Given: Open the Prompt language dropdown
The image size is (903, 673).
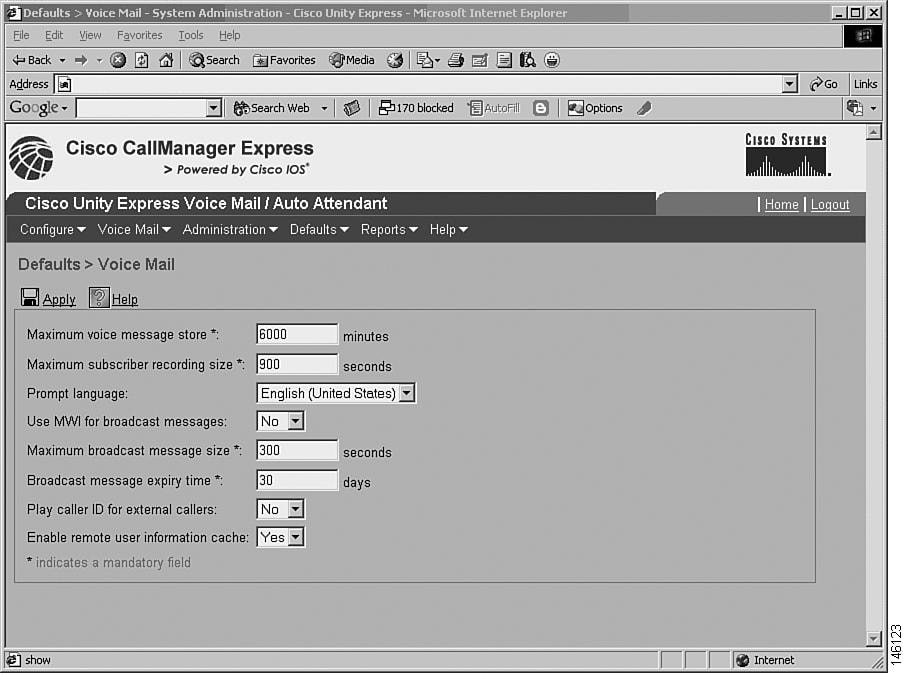Looking at the screenshot, I should click(407, 393).
